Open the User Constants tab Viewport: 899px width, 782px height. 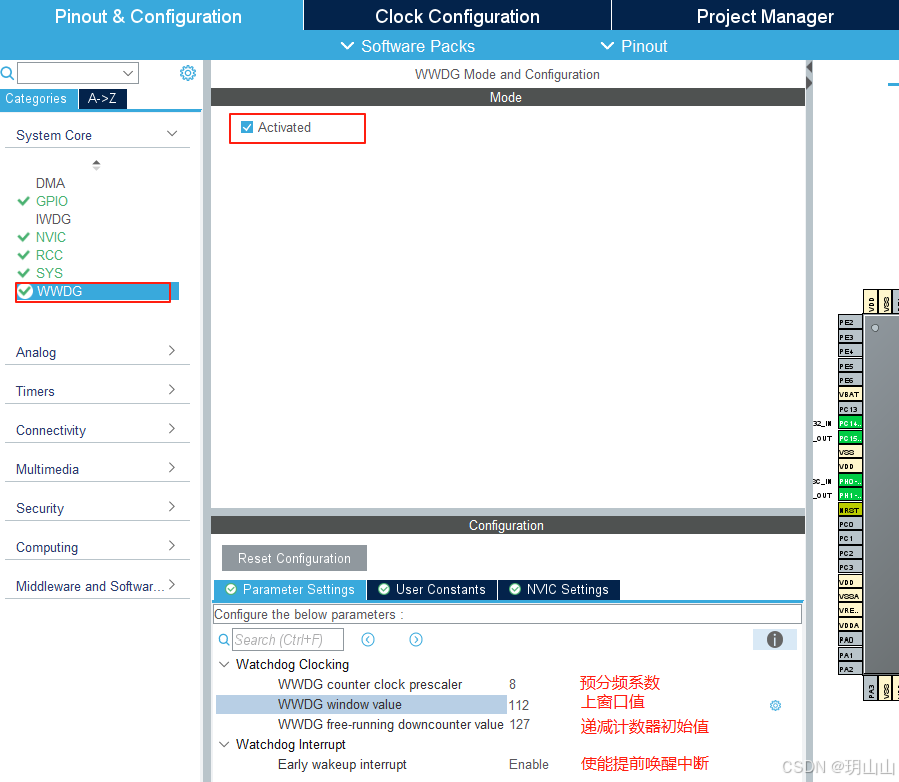(x=432, y=589)
